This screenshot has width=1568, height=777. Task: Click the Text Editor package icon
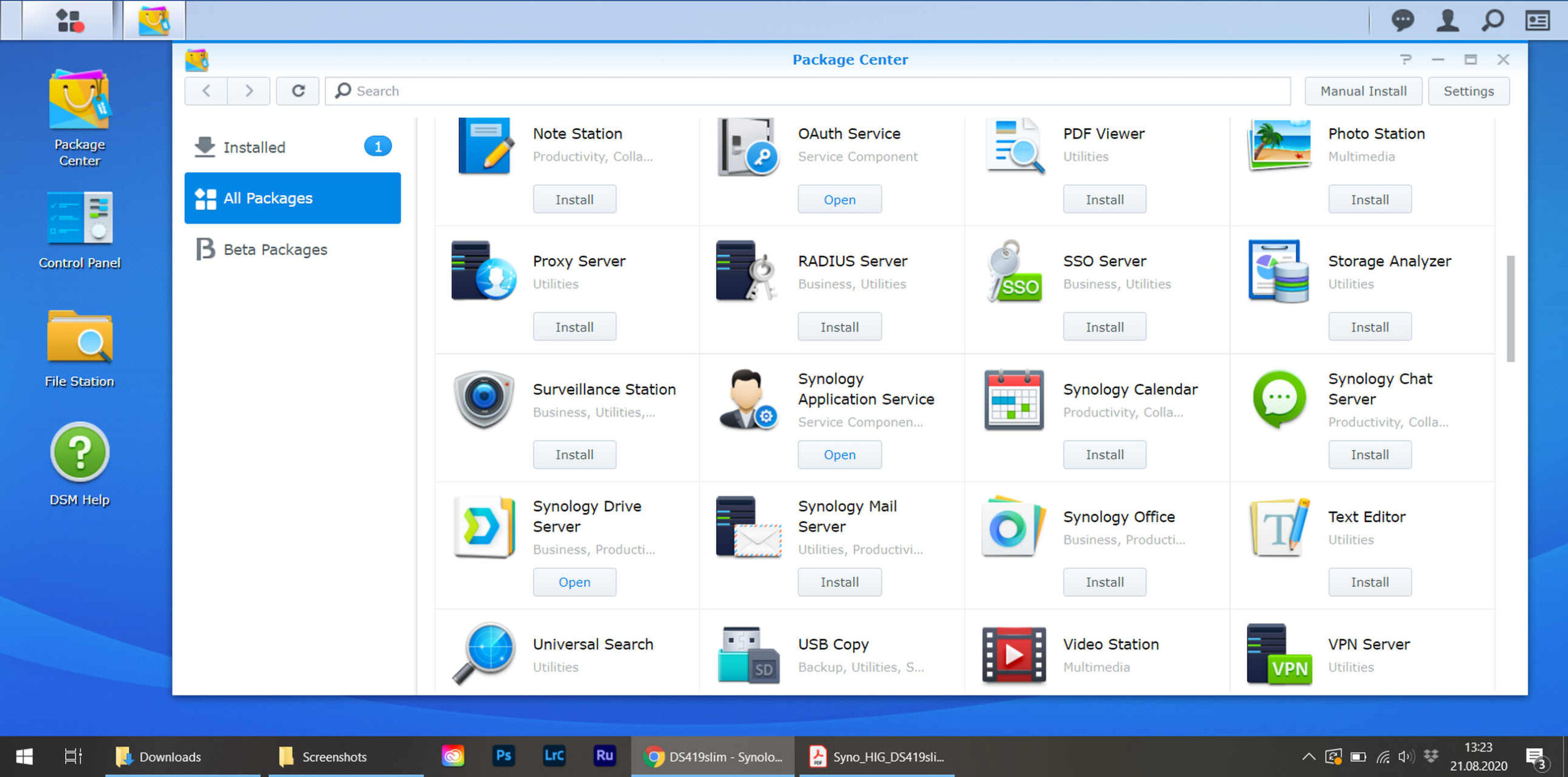[1280, 528]
